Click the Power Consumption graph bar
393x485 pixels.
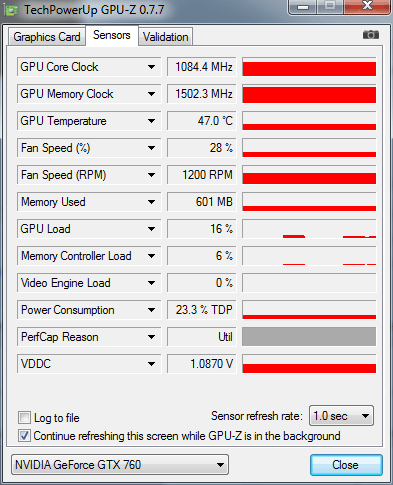pos(309,310)
